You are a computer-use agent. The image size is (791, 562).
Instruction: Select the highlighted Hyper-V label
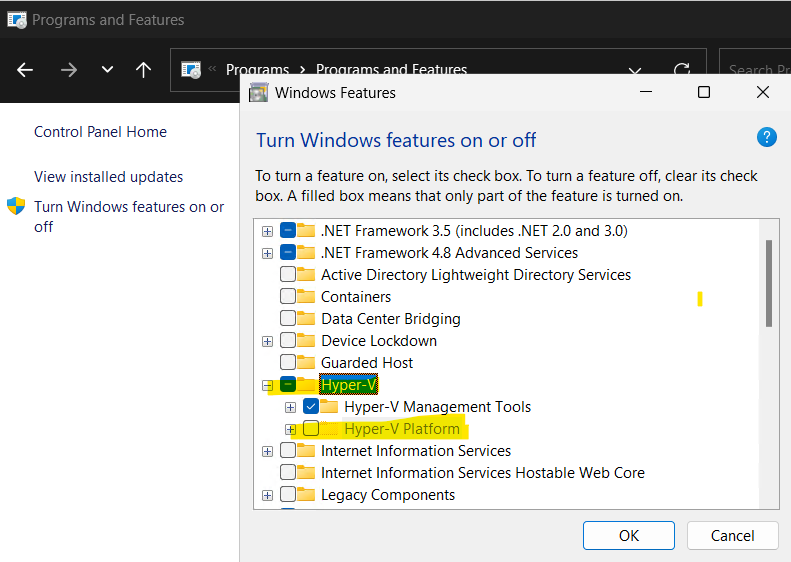click(x=349, y=385)
